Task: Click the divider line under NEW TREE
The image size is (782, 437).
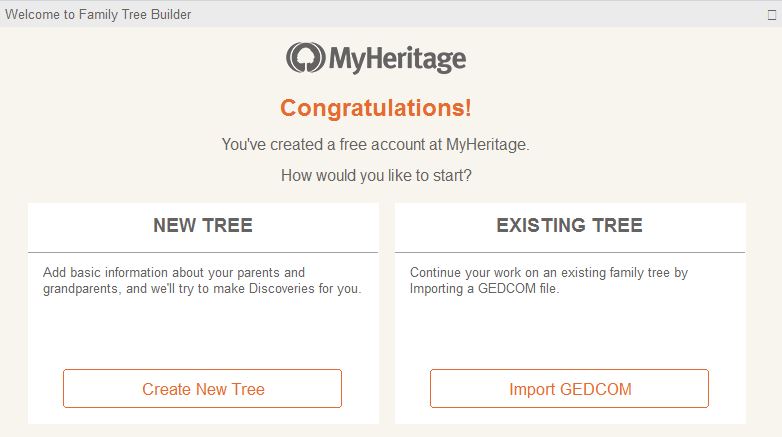Action: tap(203, 252)
